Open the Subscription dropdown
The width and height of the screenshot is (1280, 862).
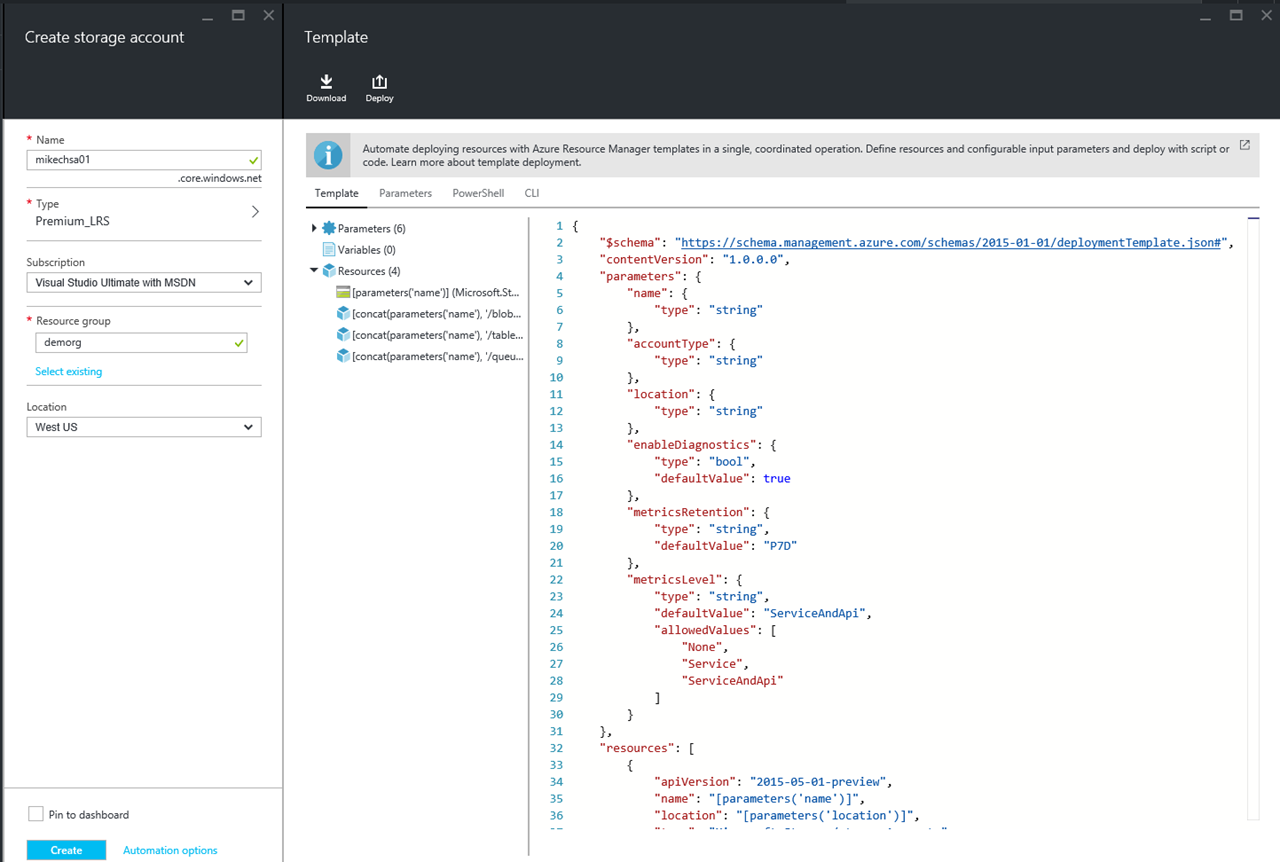tap(144, 283)
